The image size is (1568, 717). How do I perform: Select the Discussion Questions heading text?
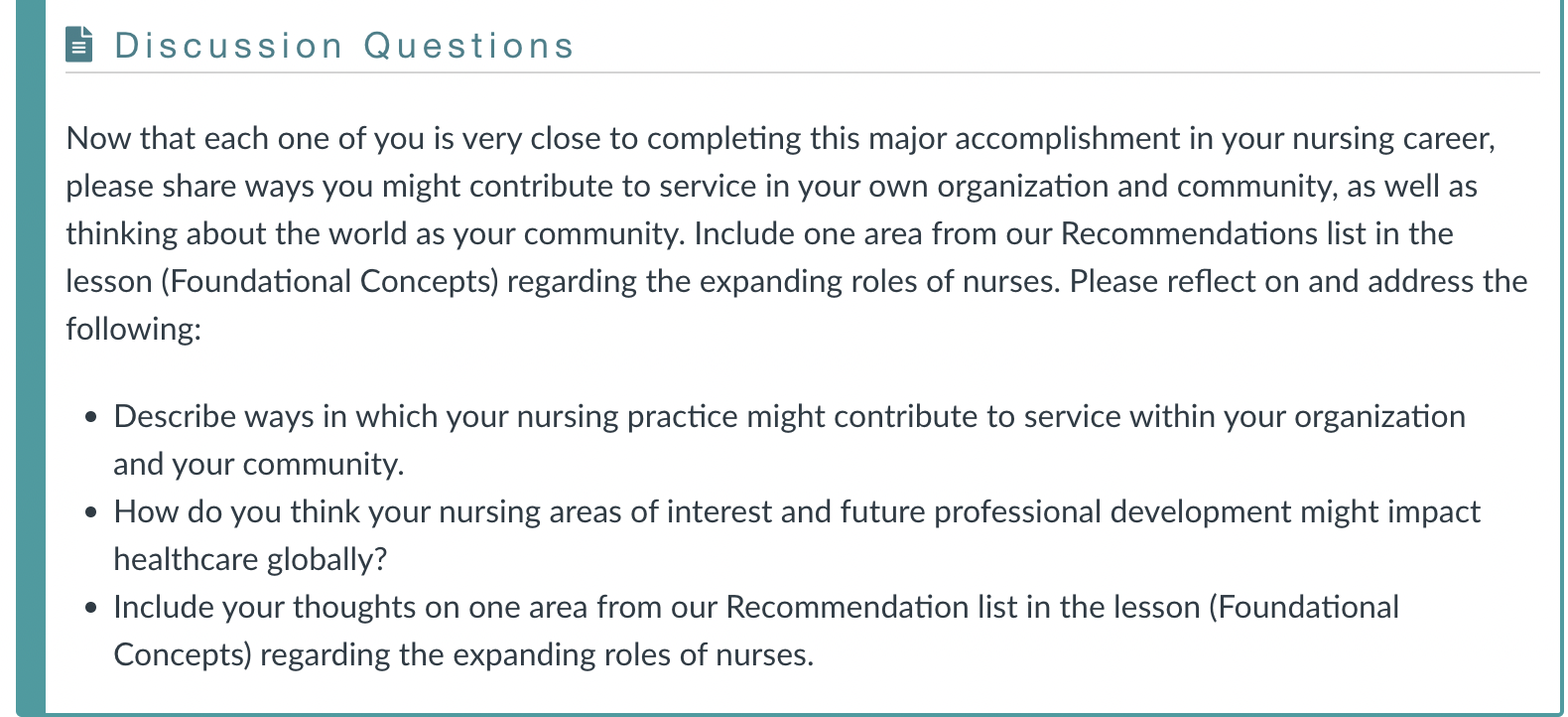(344, 46)
